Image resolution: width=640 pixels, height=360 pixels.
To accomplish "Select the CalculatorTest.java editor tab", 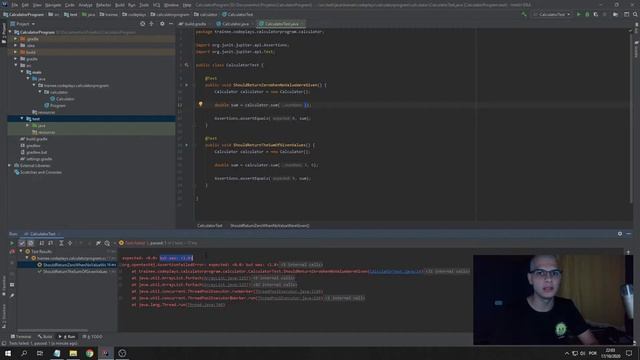I will (x=281, y=24).
